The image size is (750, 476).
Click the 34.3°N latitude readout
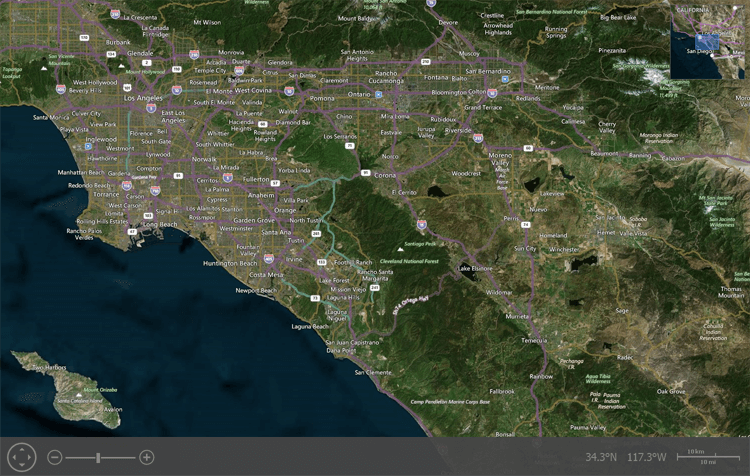[x=601, y=457]
